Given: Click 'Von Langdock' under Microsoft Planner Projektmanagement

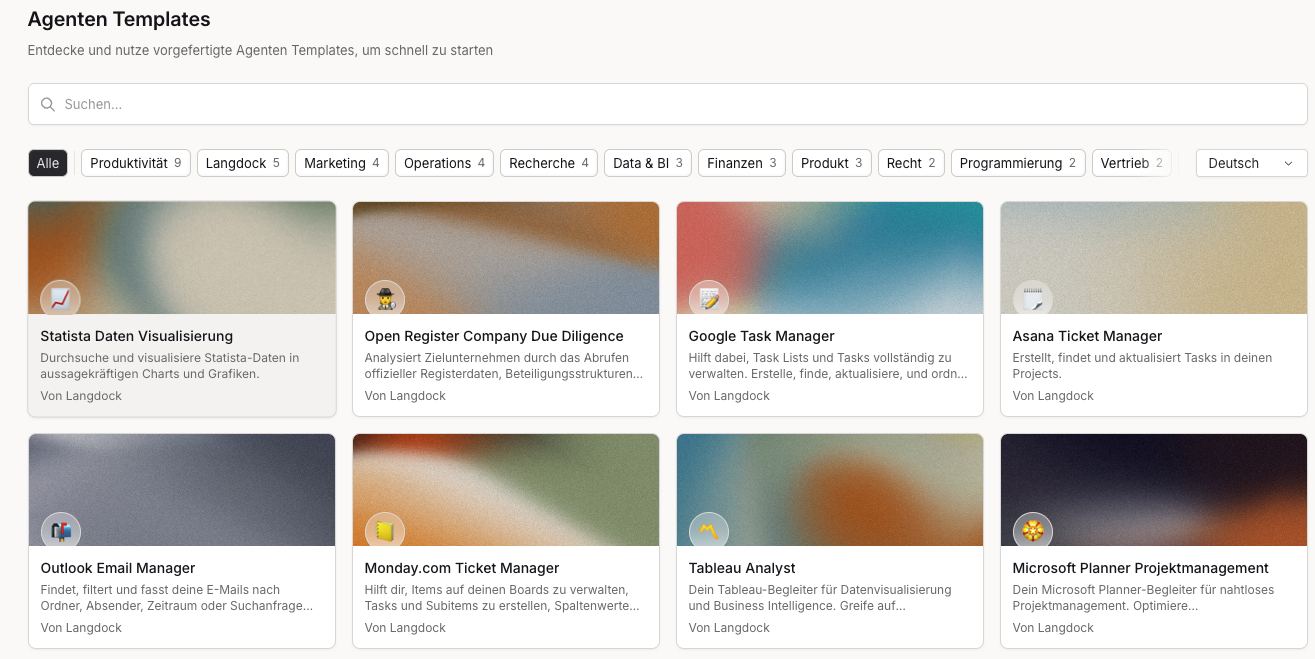Looking at the screenshot, I should click(x=1053, y=628).
